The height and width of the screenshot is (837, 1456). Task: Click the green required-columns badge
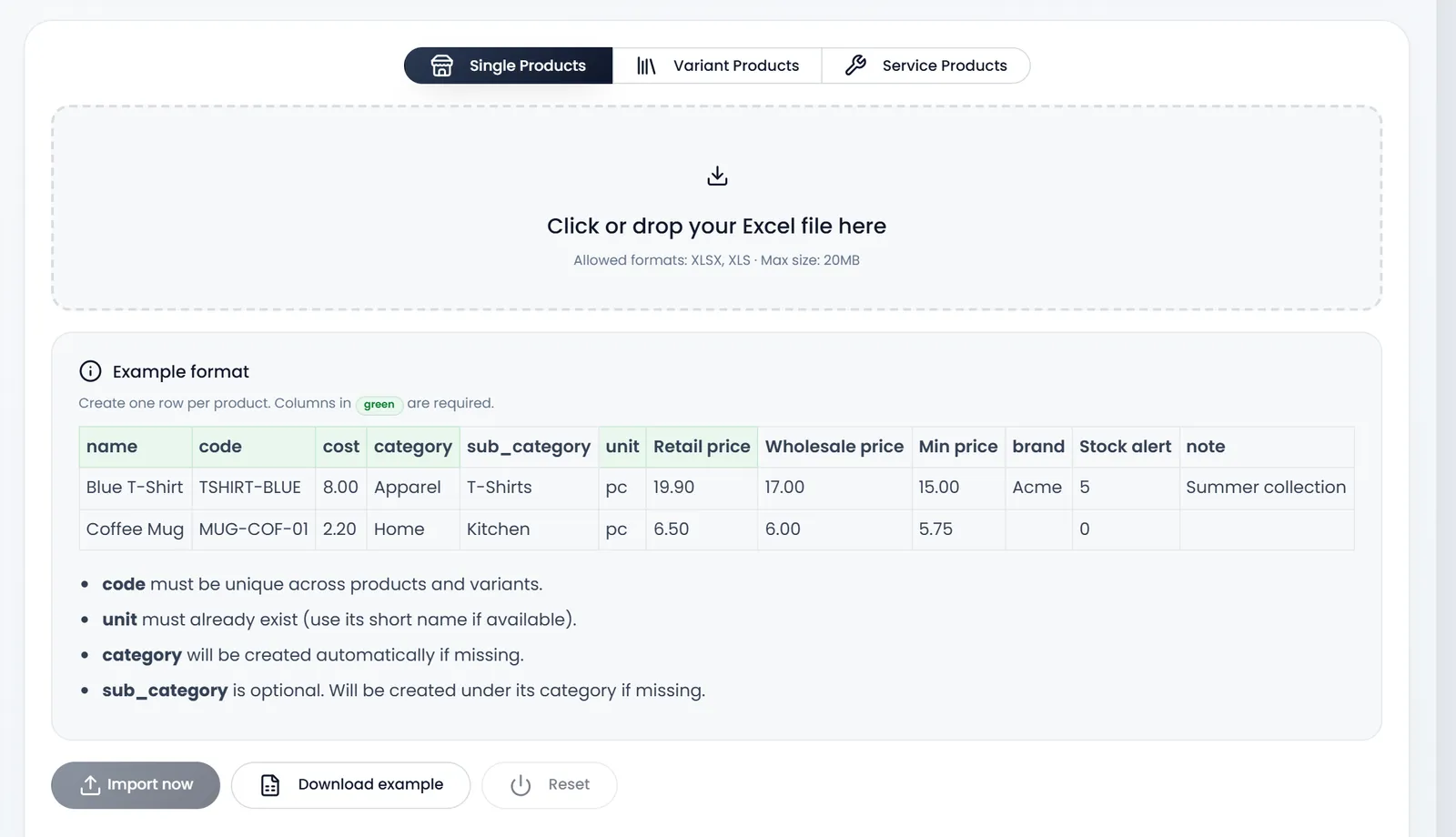coord(379,404)
